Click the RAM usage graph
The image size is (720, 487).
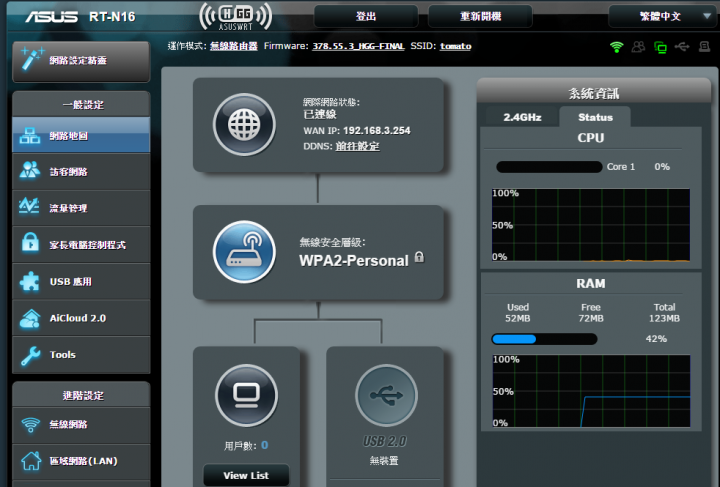591,391
